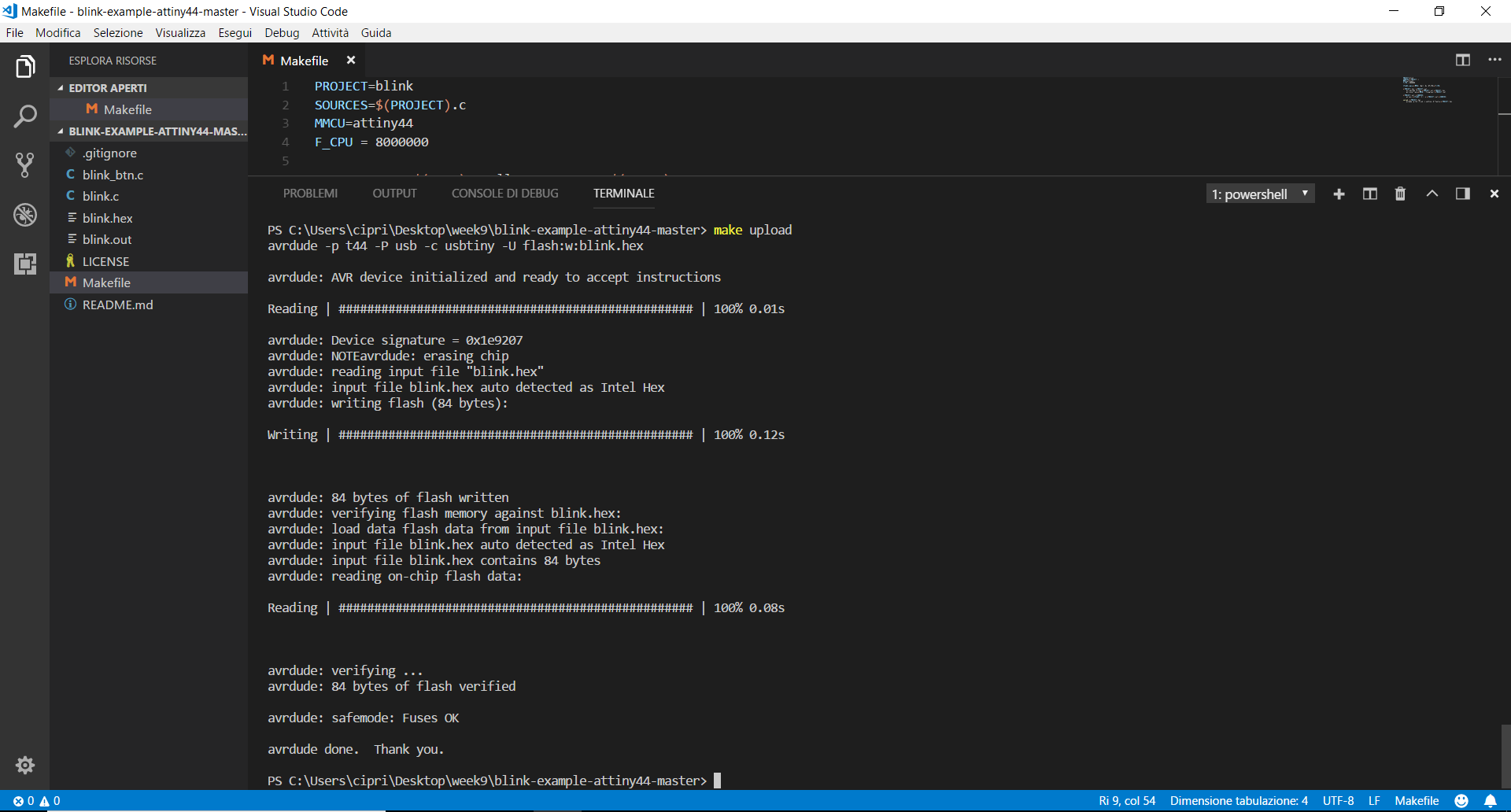Open the Manage gear menu
This screenshot has width=1511, height=812.
click(25, 765)
